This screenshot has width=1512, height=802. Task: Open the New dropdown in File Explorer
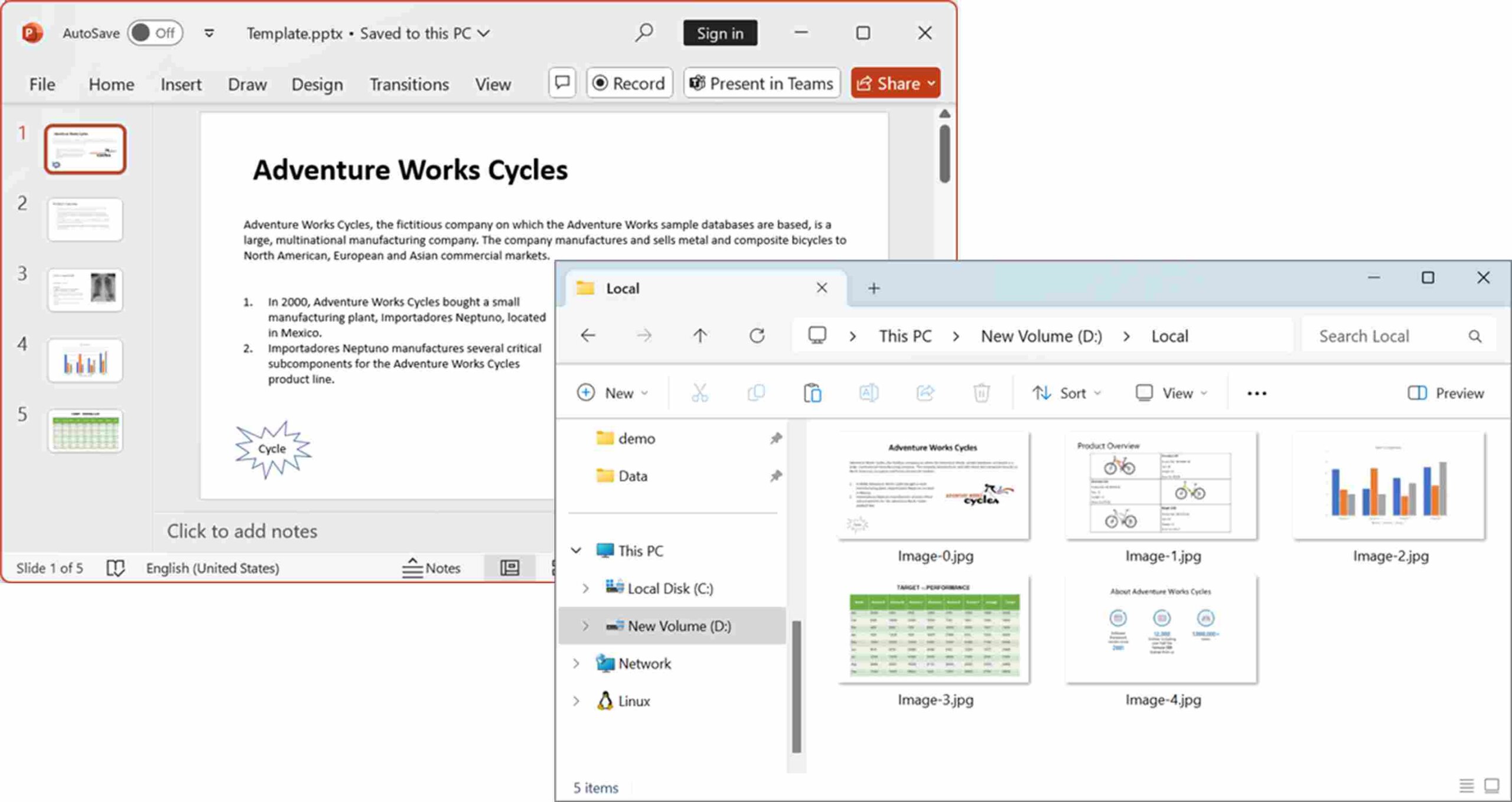point(612,393)
